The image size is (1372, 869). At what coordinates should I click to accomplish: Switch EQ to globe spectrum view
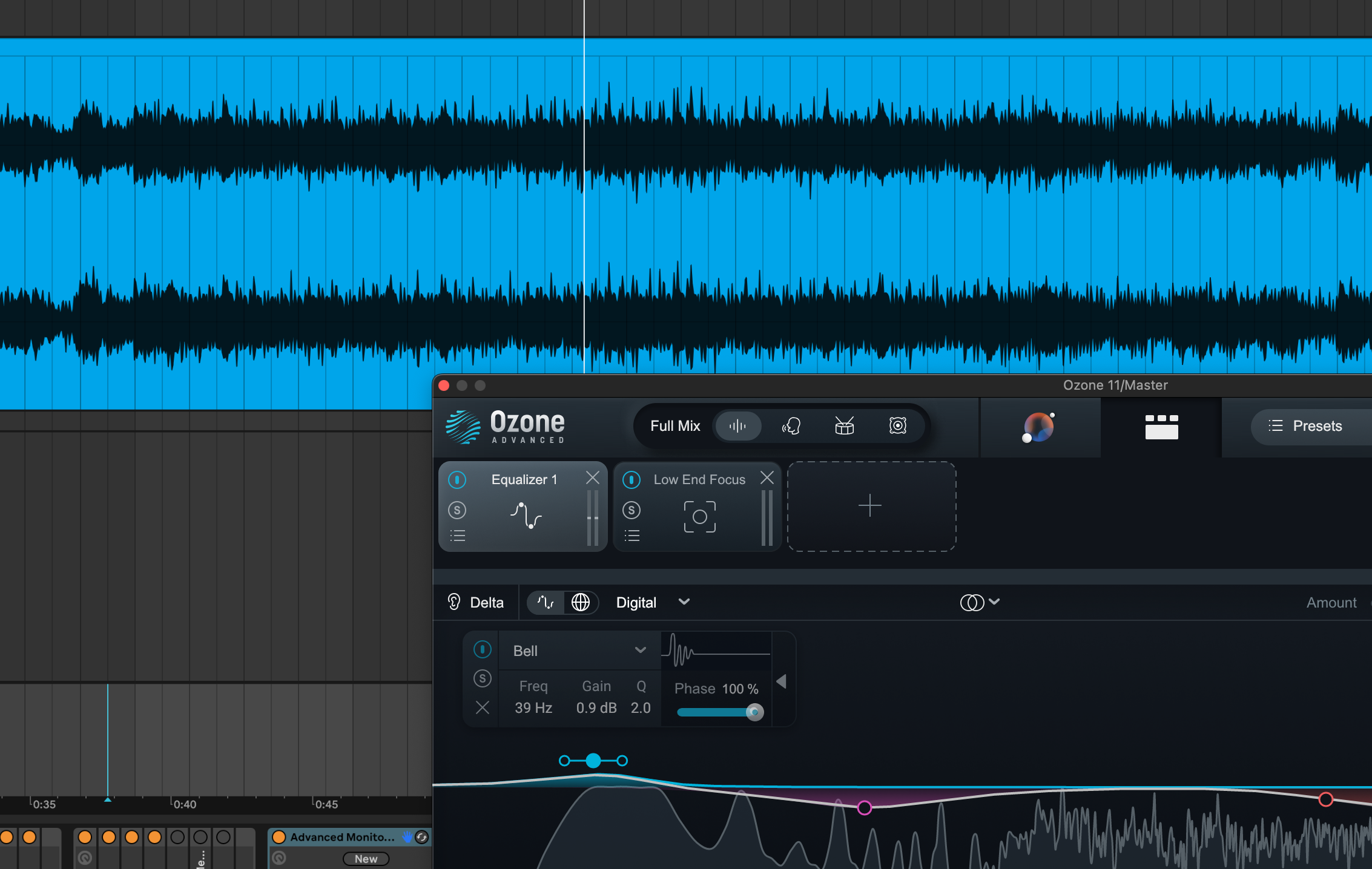[581, 602]
